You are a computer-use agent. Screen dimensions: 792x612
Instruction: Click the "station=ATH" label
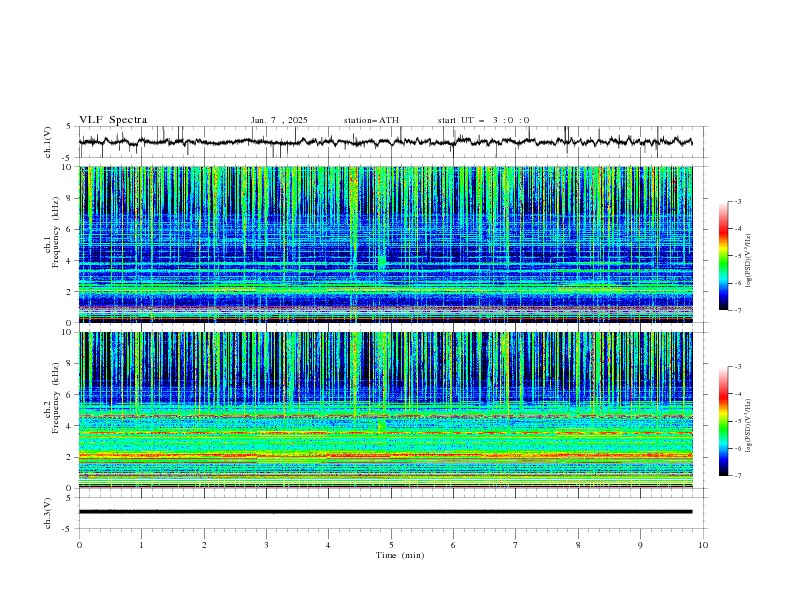click(x=371, y=120)
